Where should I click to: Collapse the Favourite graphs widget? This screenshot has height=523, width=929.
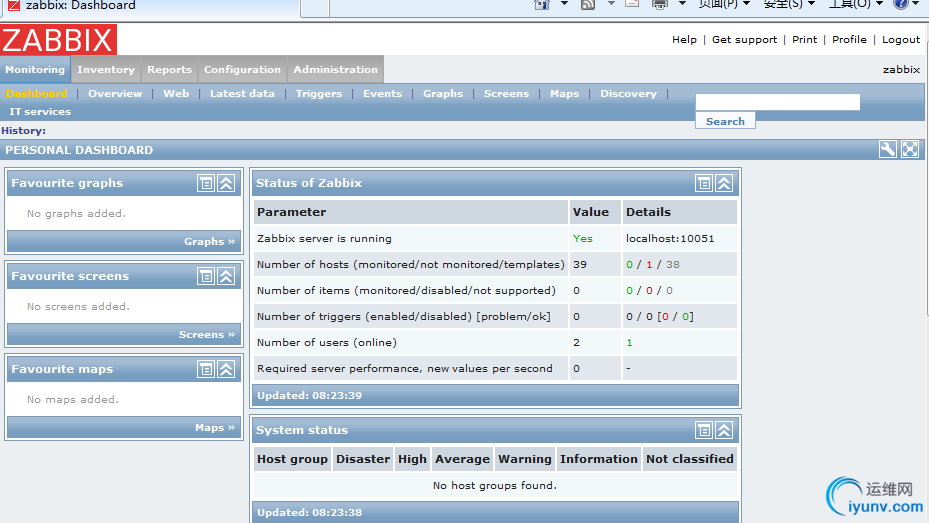point(226,183)
